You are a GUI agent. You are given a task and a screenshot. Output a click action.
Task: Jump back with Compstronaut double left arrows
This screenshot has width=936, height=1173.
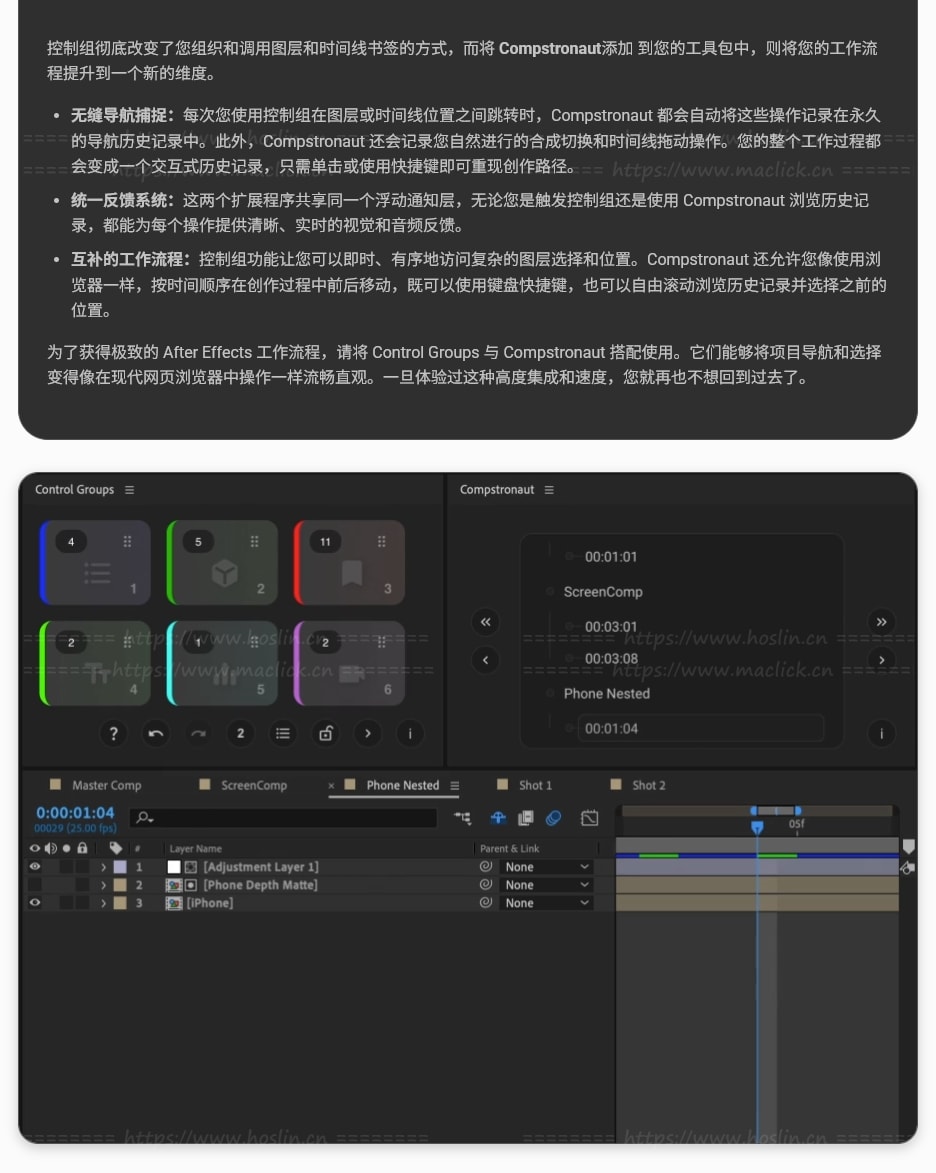pyautogui.click(x=486, y=622)
